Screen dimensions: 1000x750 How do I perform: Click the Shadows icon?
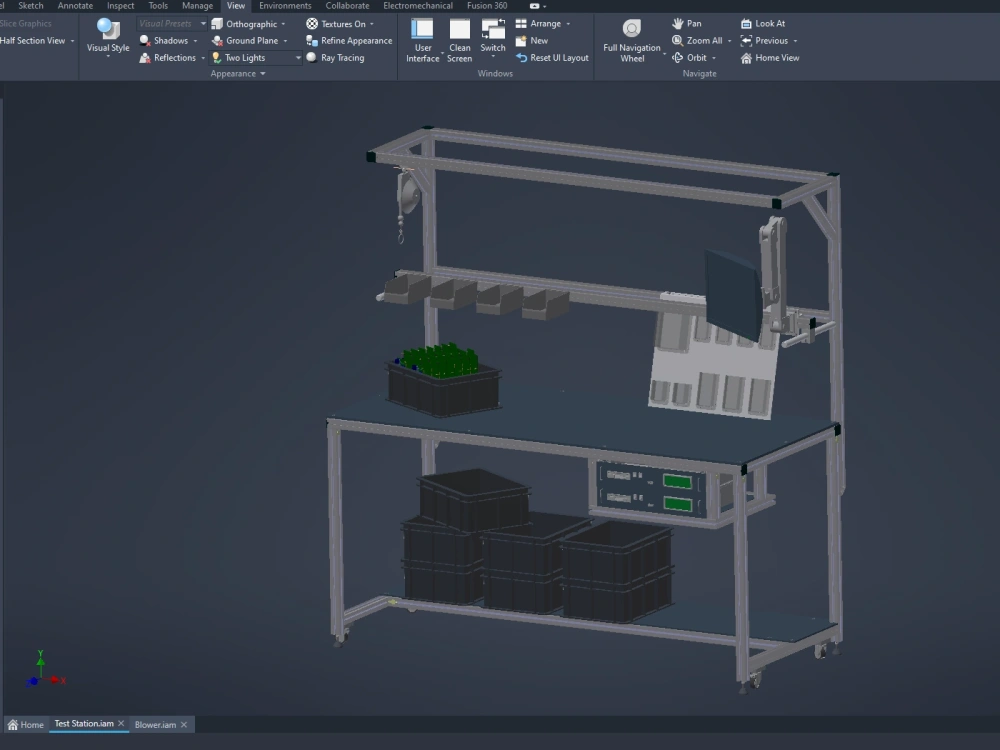145,41
